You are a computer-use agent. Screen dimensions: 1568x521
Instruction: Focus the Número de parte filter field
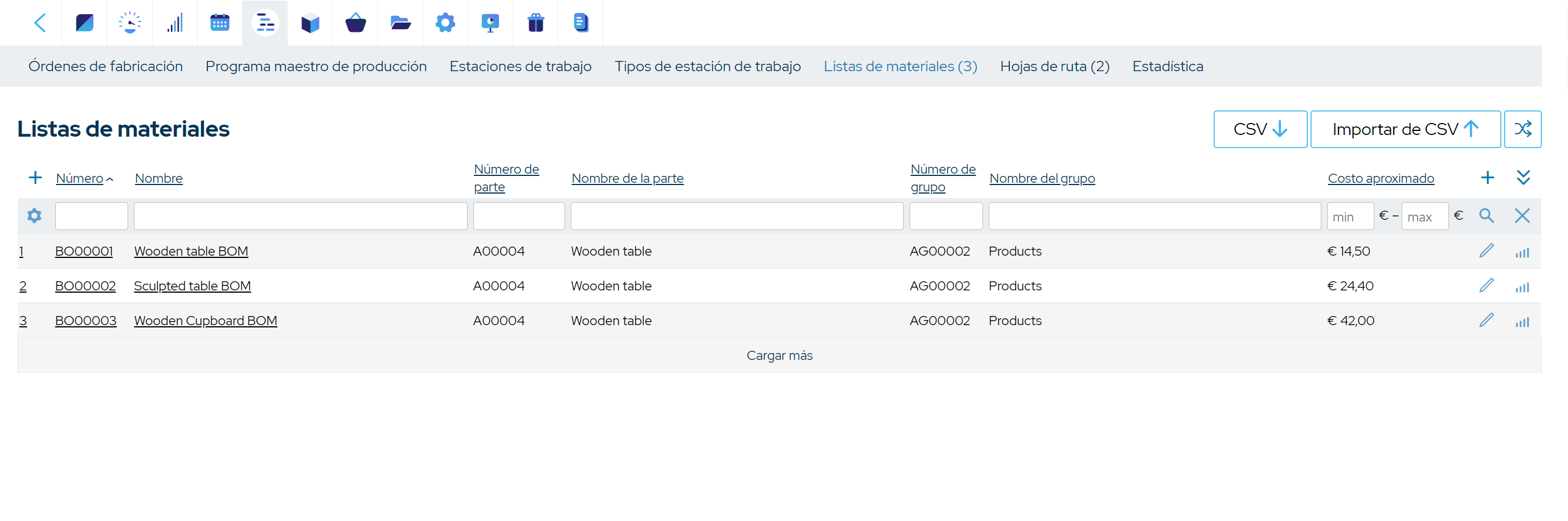(x=519, y=216)
